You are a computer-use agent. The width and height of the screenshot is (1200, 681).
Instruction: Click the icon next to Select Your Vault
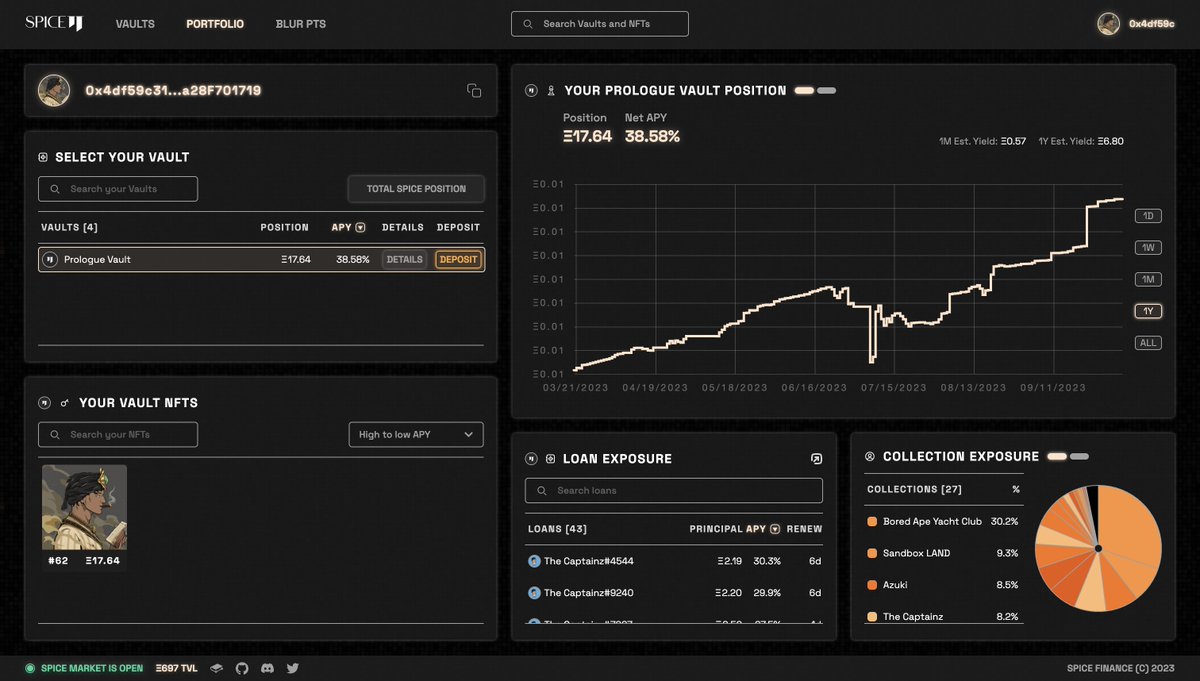point(43,158)
